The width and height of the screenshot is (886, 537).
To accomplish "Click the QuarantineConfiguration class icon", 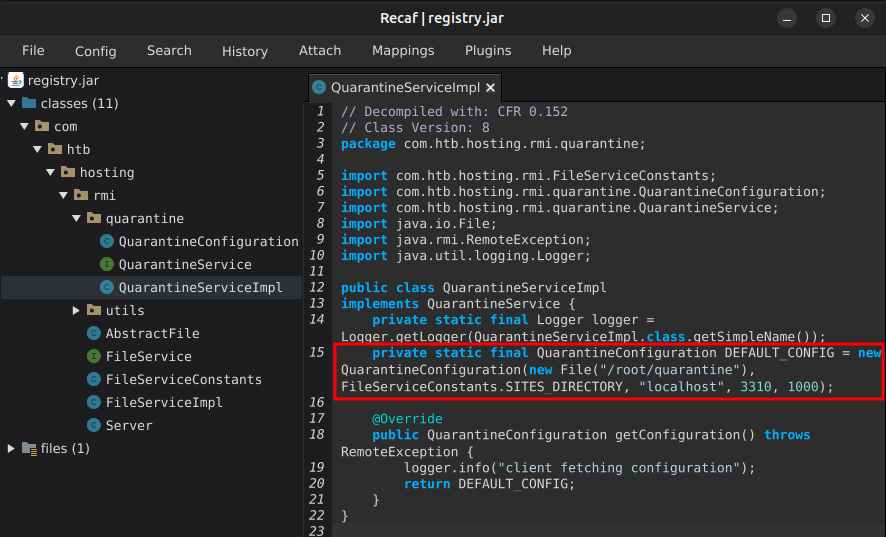I will [107, 242].
